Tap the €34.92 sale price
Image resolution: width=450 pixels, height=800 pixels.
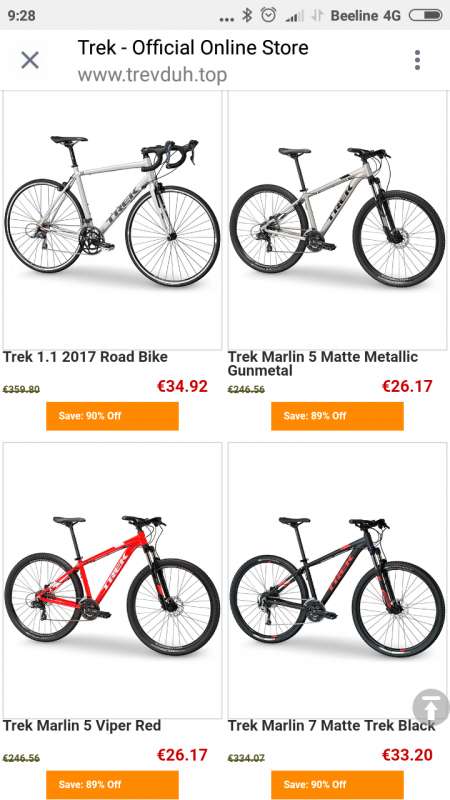tap(182, 386)
